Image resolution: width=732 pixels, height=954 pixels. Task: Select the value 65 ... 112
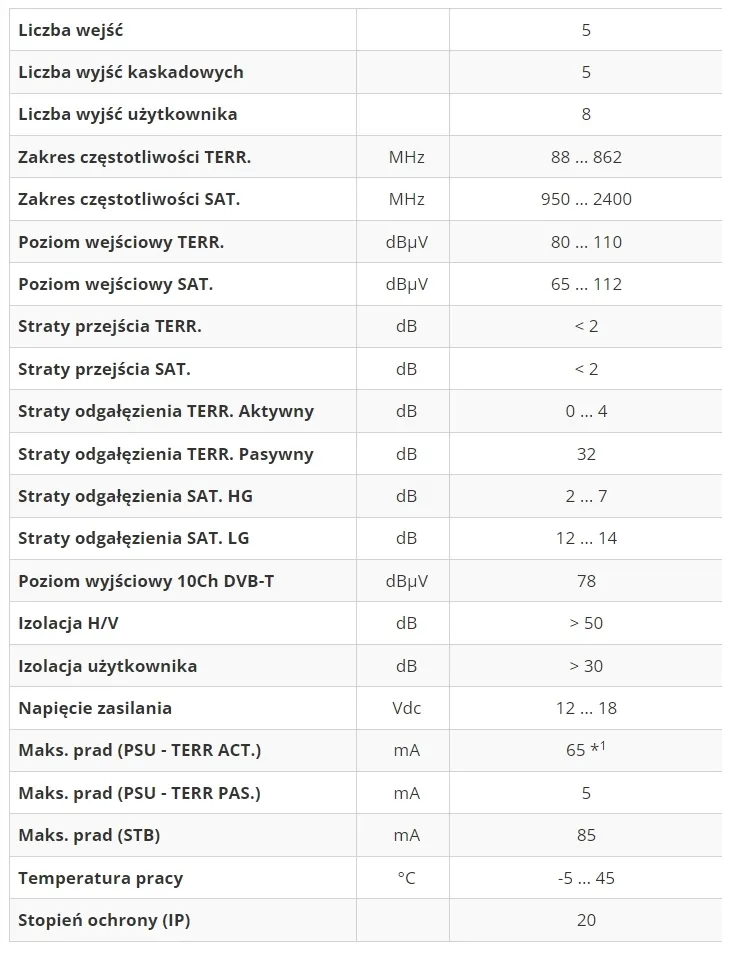point(586,284)
